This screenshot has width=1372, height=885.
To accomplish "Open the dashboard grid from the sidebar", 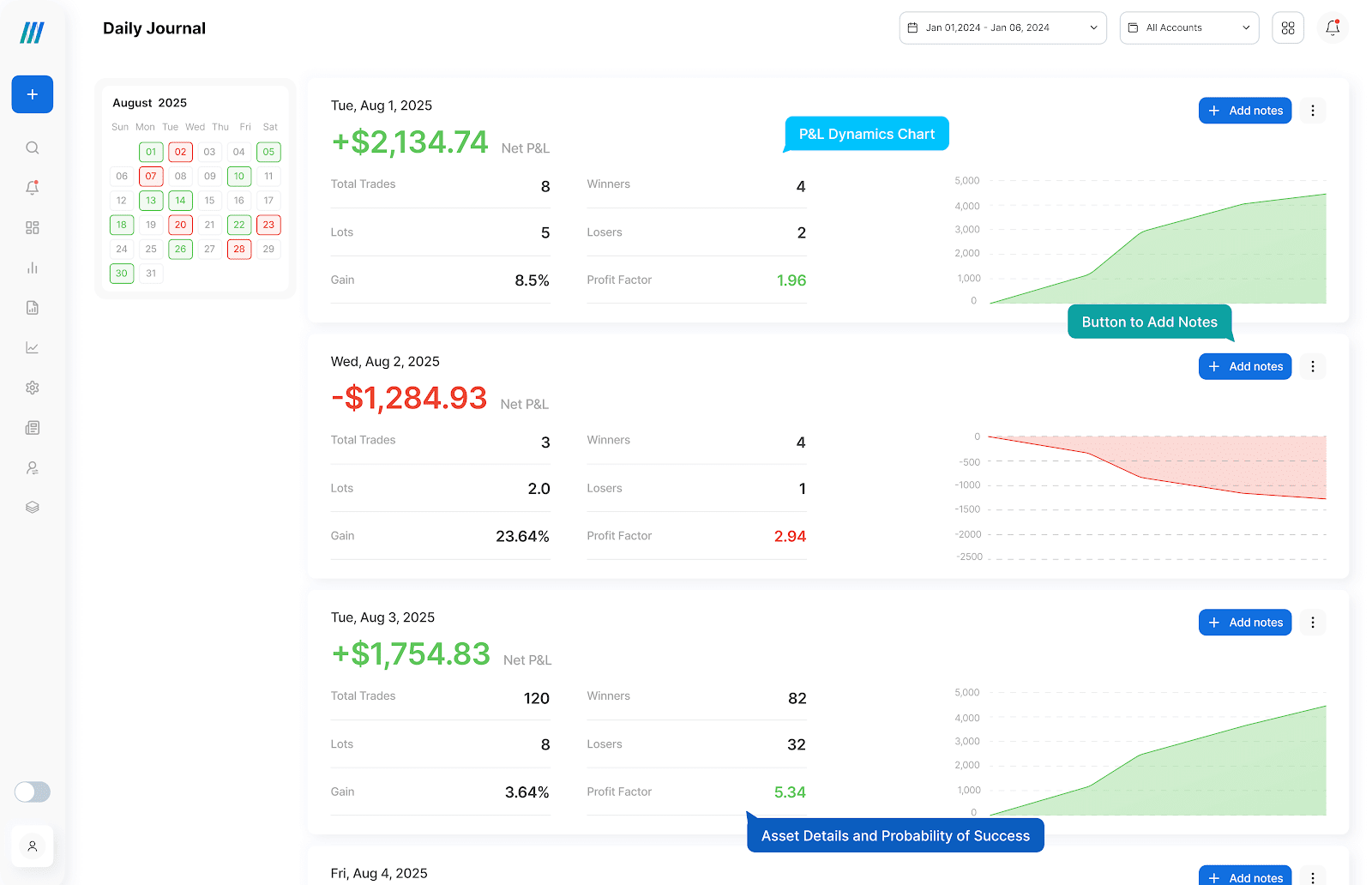I will [32, 227].
